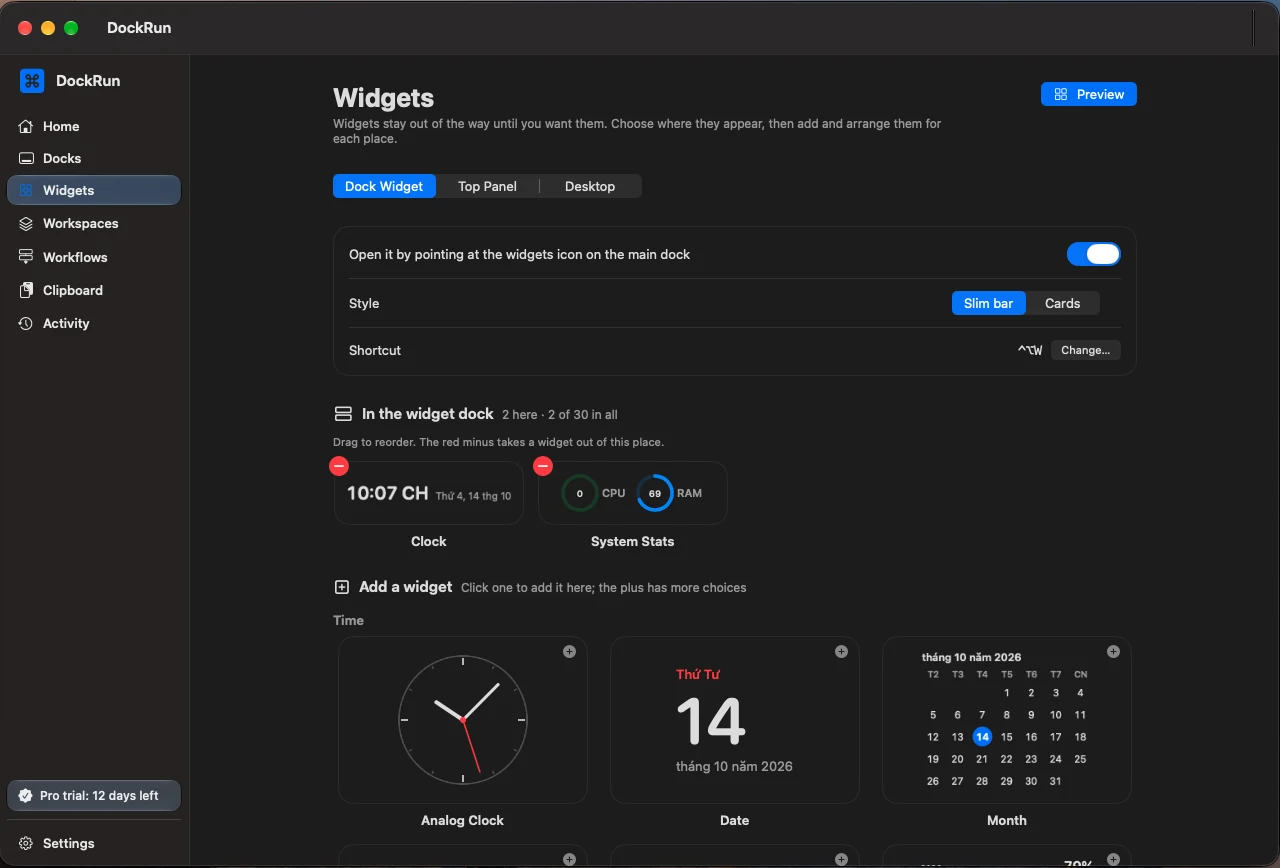Remove System Stats widget with red minus
Image resolution: width=1280 pixels, height=868 pixels.
click(x=543, y=466)
